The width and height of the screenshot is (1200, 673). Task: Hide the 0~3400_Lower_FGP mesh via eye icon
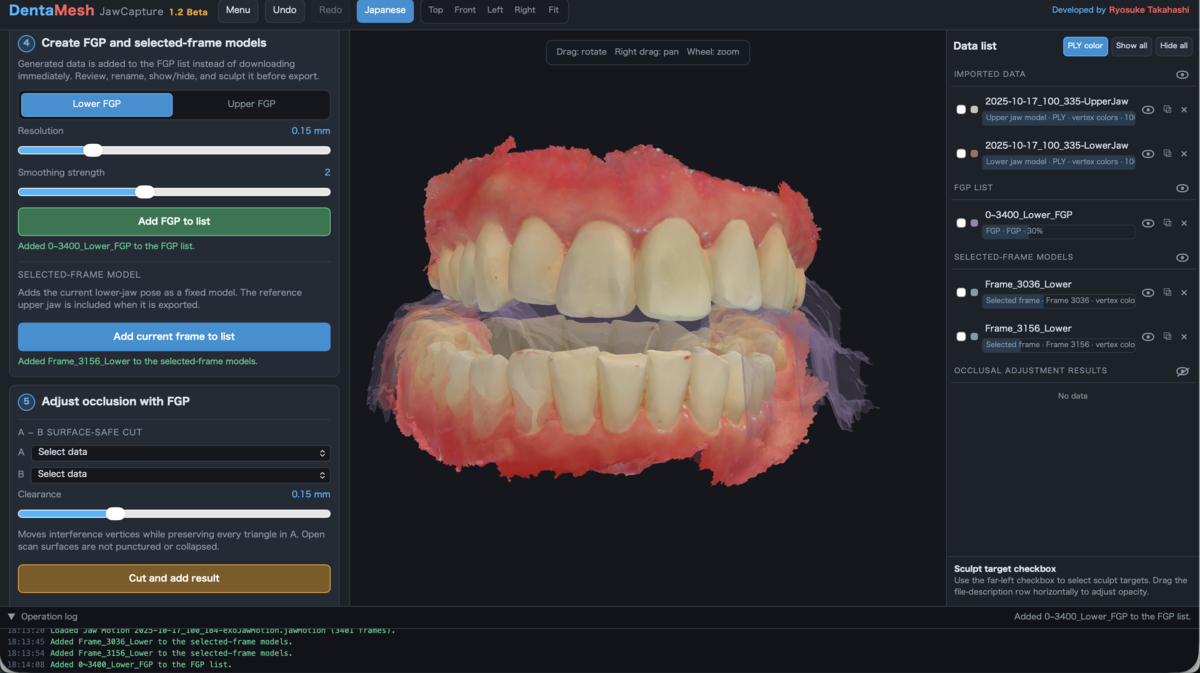pos(1148,223)
